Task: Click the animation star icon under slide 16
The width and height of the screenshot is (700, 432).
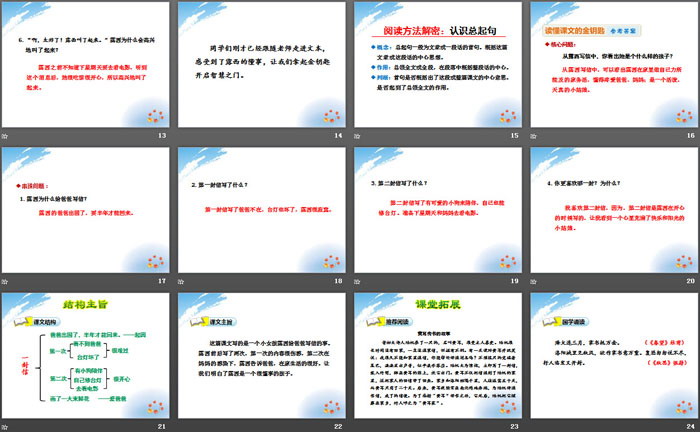Action: 531,135
